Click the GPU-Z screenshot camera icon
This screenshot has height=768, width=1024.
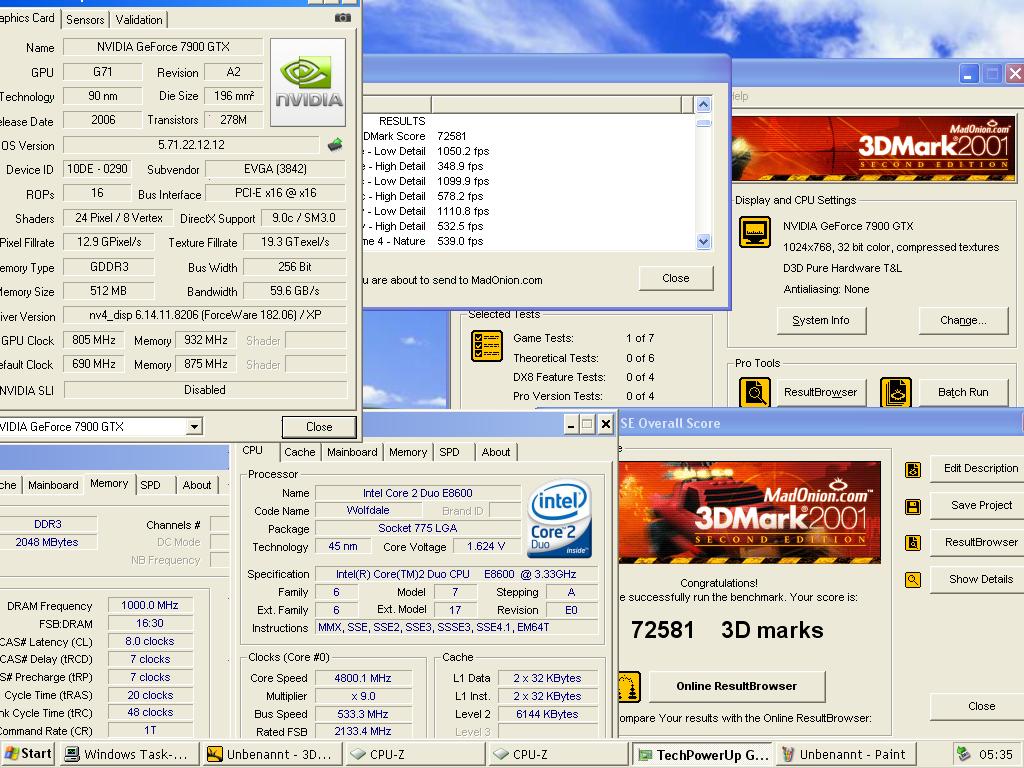(x=342, y=18)
